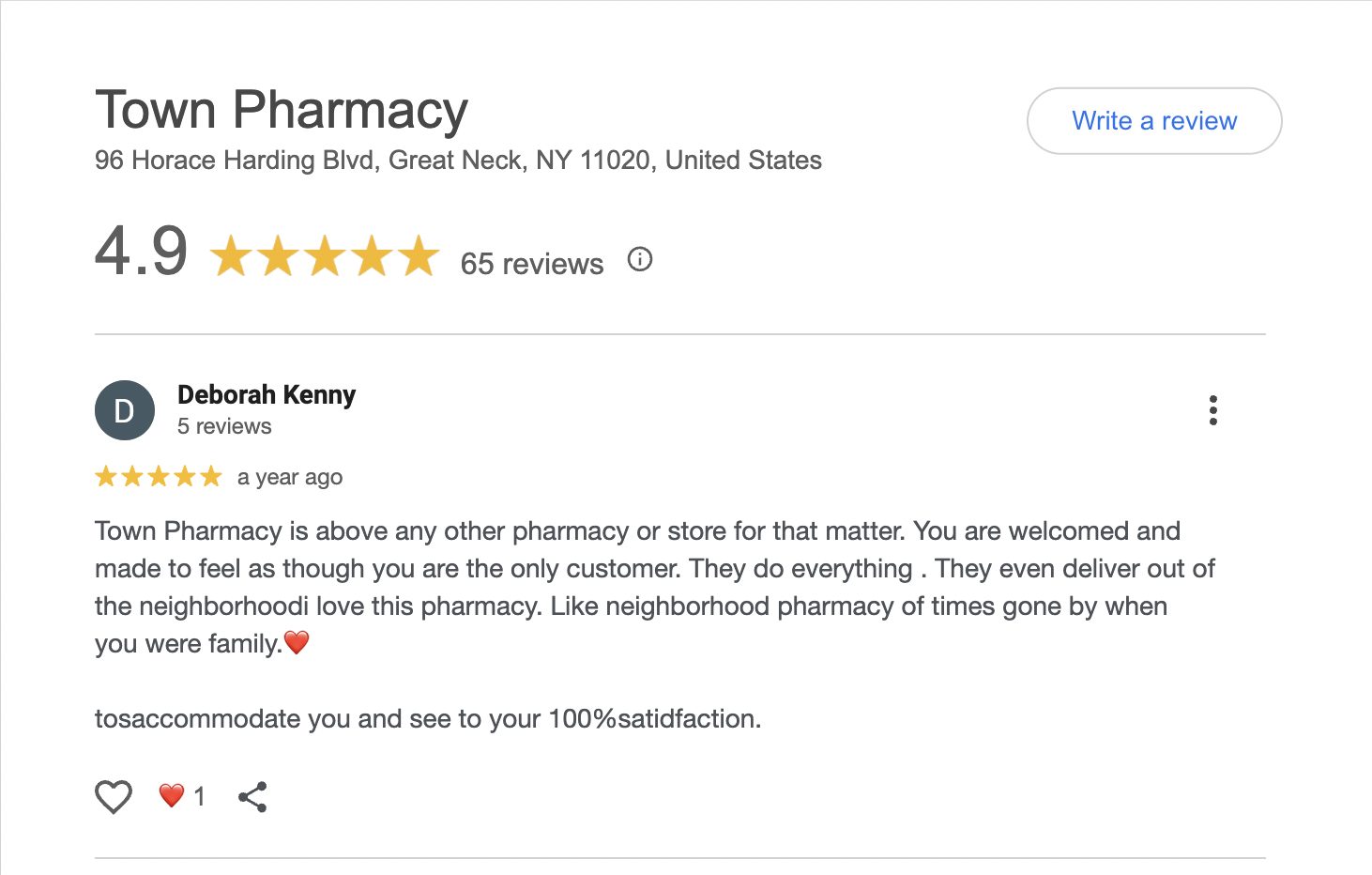The width and height of the screenshot is (1372, 875).
Task: Open the info icon beside 65 reviews
Action: [640, 260]
